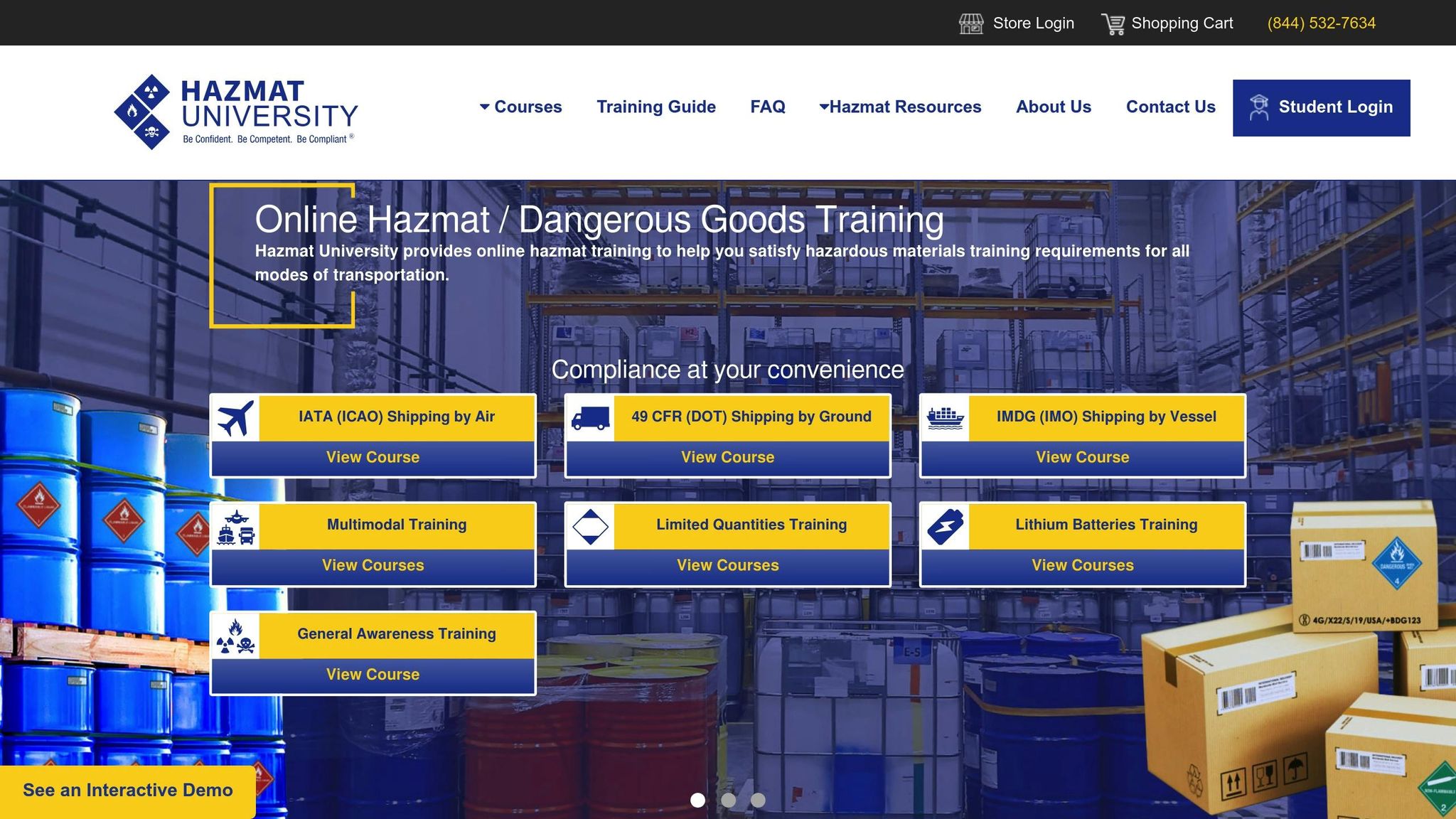Expand the Courses dropdown arrow
The image size is (1456, 819).
coord(485,107)
